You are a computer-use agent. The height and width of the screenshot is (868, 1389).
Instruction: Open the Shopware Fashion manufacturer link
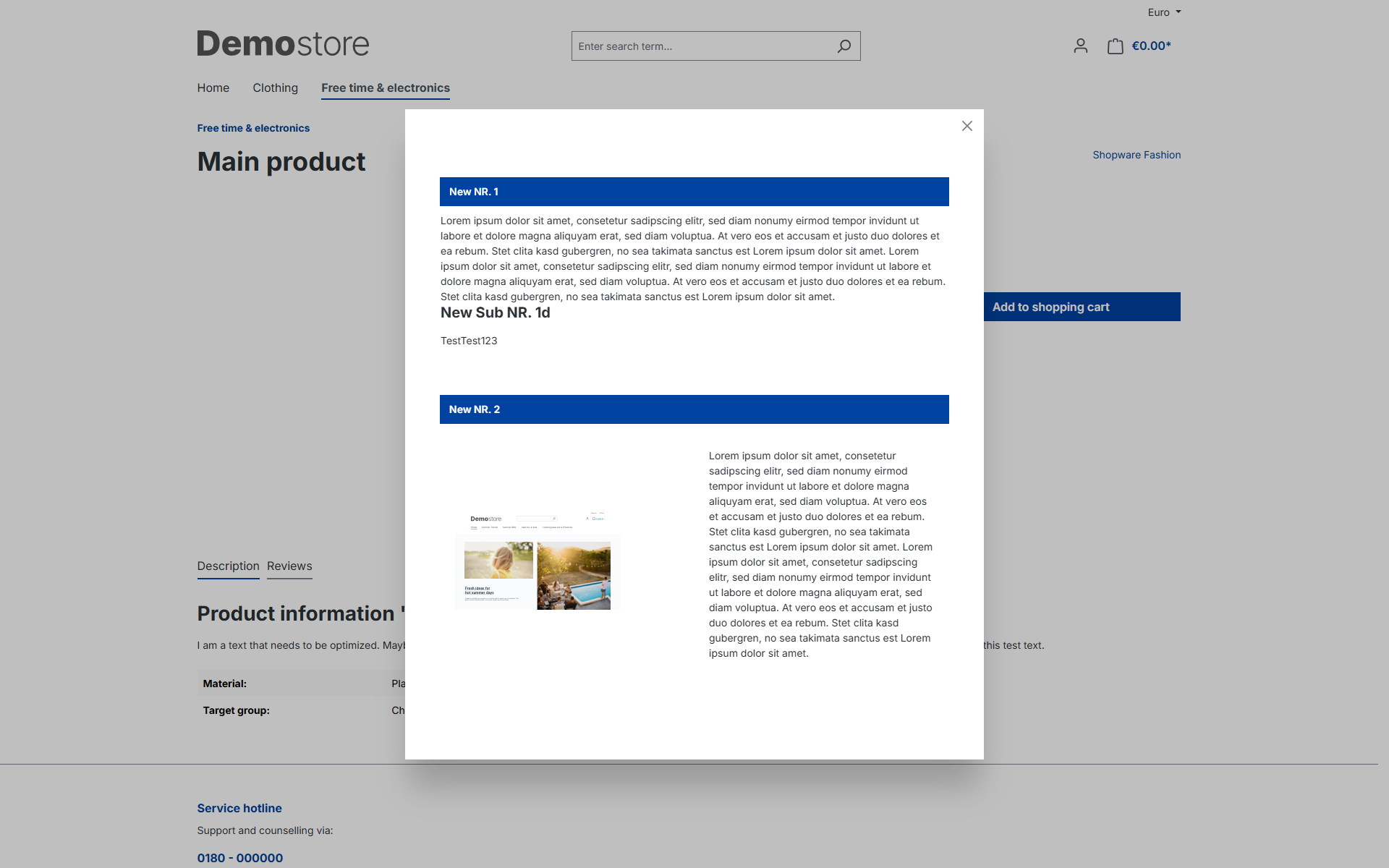[x=1137, y=155]
